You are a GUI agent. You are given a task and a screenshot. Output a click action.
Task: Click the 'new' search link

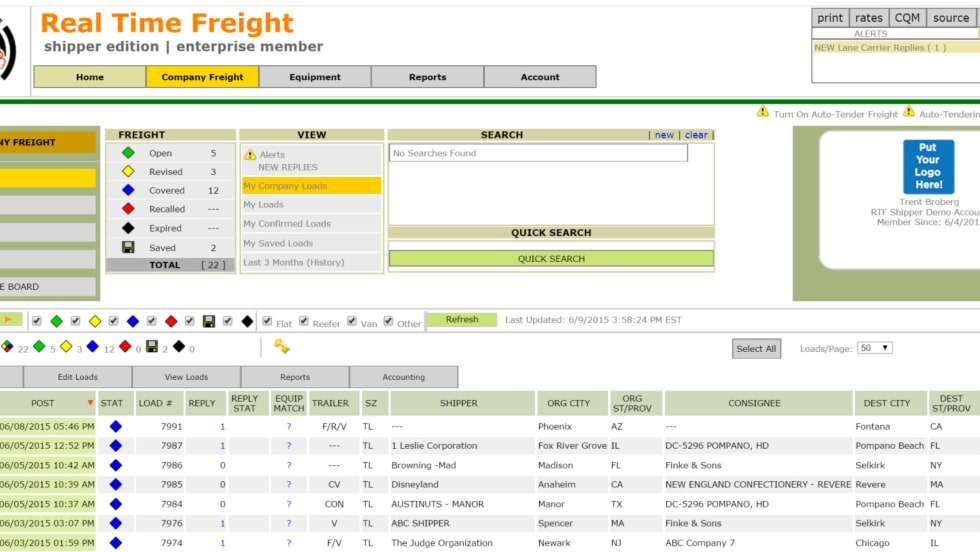click(664, 135)
